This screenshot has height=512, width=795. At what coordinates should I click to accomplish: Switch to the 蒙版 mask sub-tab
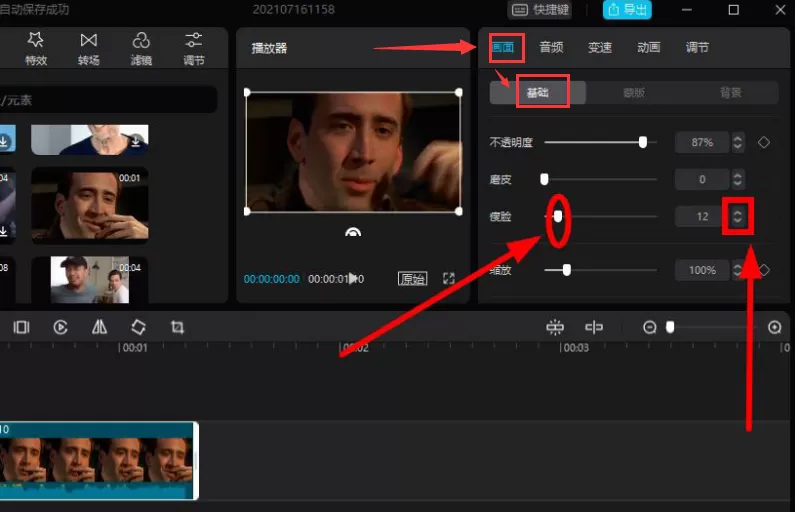tap(634, 93)
